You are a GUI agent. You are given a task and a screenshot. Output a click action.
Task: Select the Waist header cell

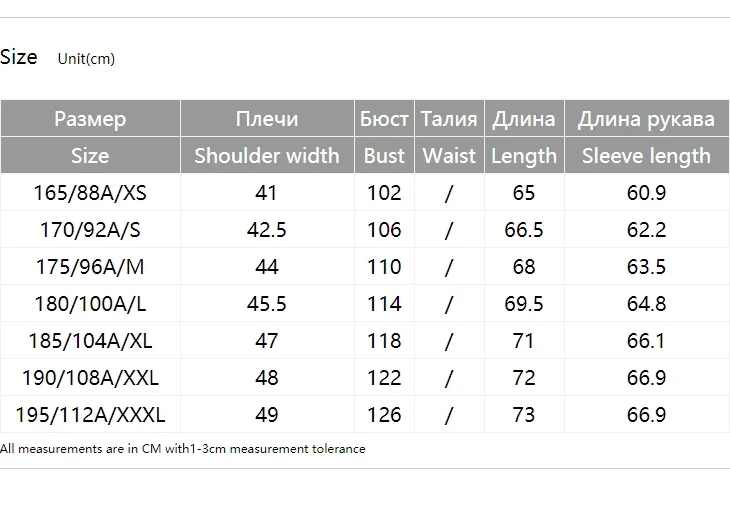click(x=449, y=155)
